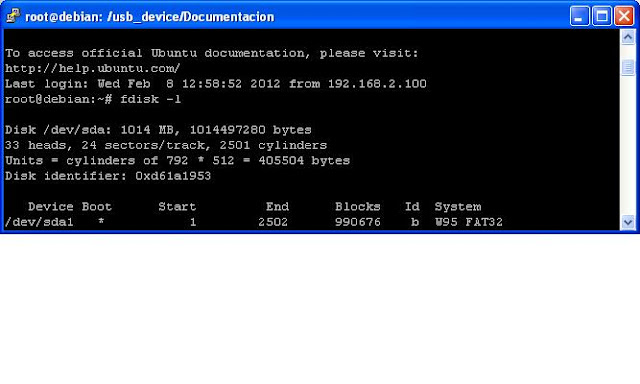Click the 'Disk /dev/sda: 1014 MB' line
This screenshot has height=384, width=640.
pos(158,130)
